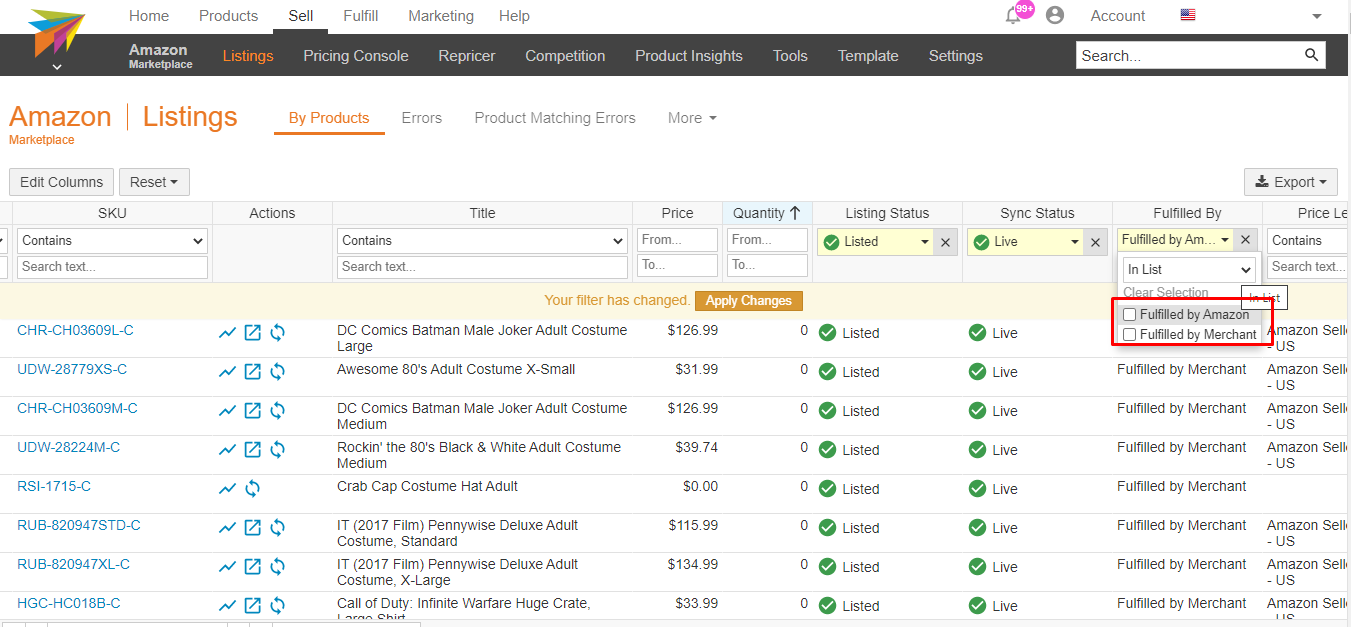Click Clear Selection link
Screen dimensions: 1351x627
1166,293
